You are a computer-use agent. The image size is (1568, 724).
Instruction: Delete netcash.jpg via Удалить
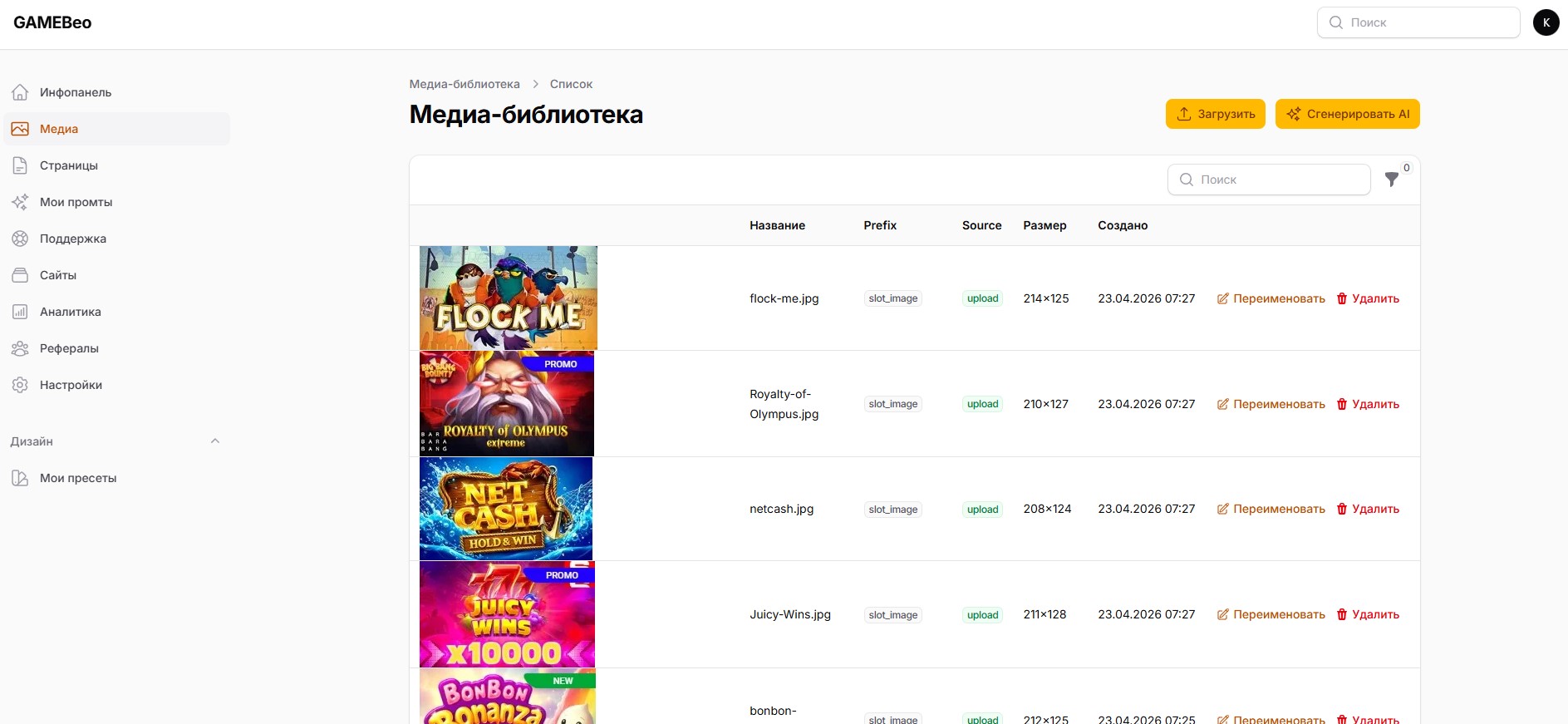point(1368,509)
